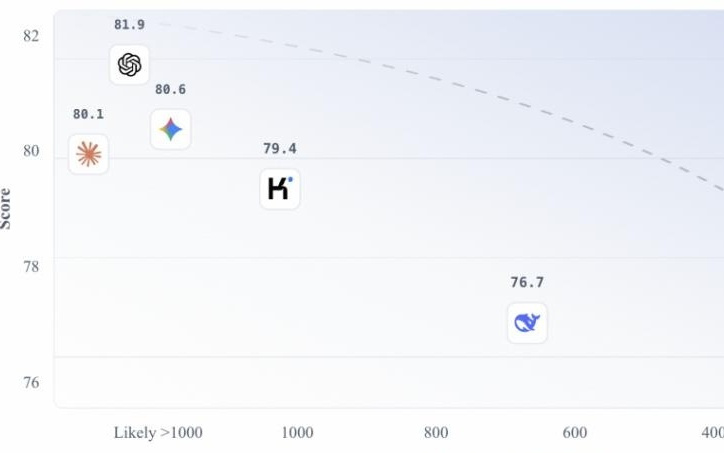The height and width of the screenshot is (453, 724).
Task: Click the 76 y-axis tick label
Action: [x=31, y=382]
